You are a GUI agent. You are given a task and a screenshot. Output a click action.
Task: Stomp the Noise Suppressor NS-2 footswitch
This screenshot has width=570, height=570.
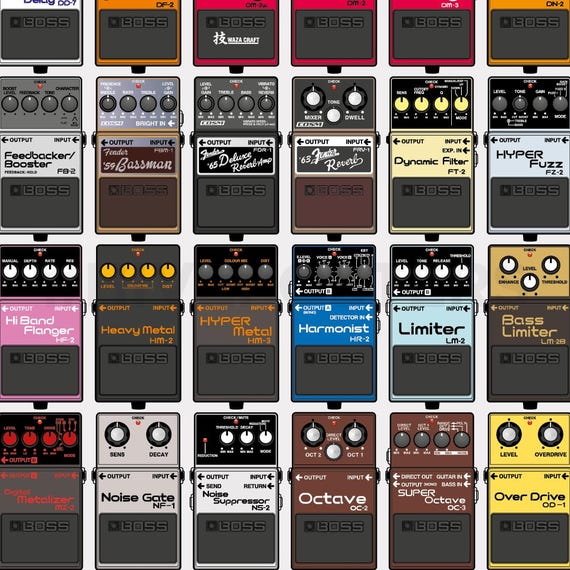pos(236,539)
